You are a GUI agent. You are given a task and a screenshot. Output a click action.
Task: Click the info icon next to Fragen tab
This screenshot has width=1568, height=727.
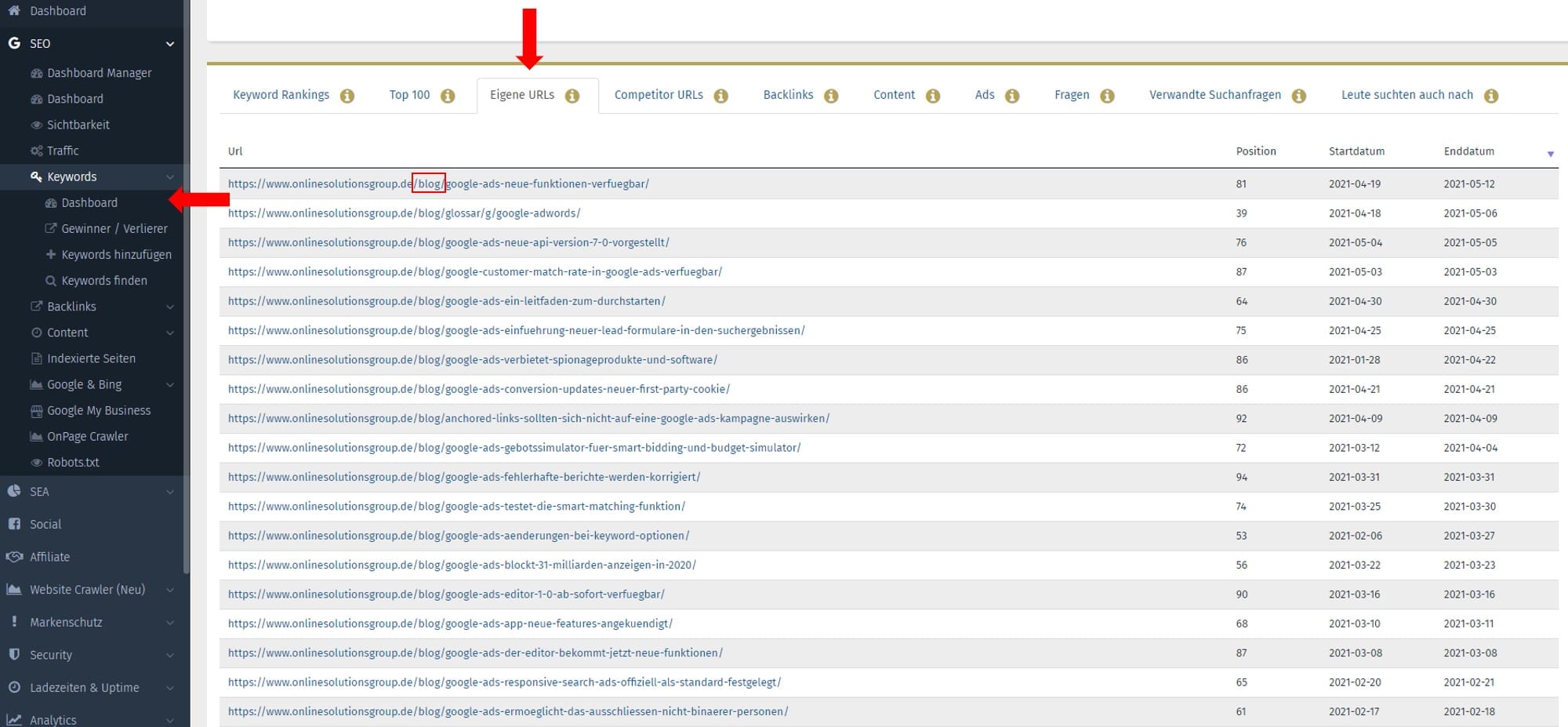coord(1107,96)
